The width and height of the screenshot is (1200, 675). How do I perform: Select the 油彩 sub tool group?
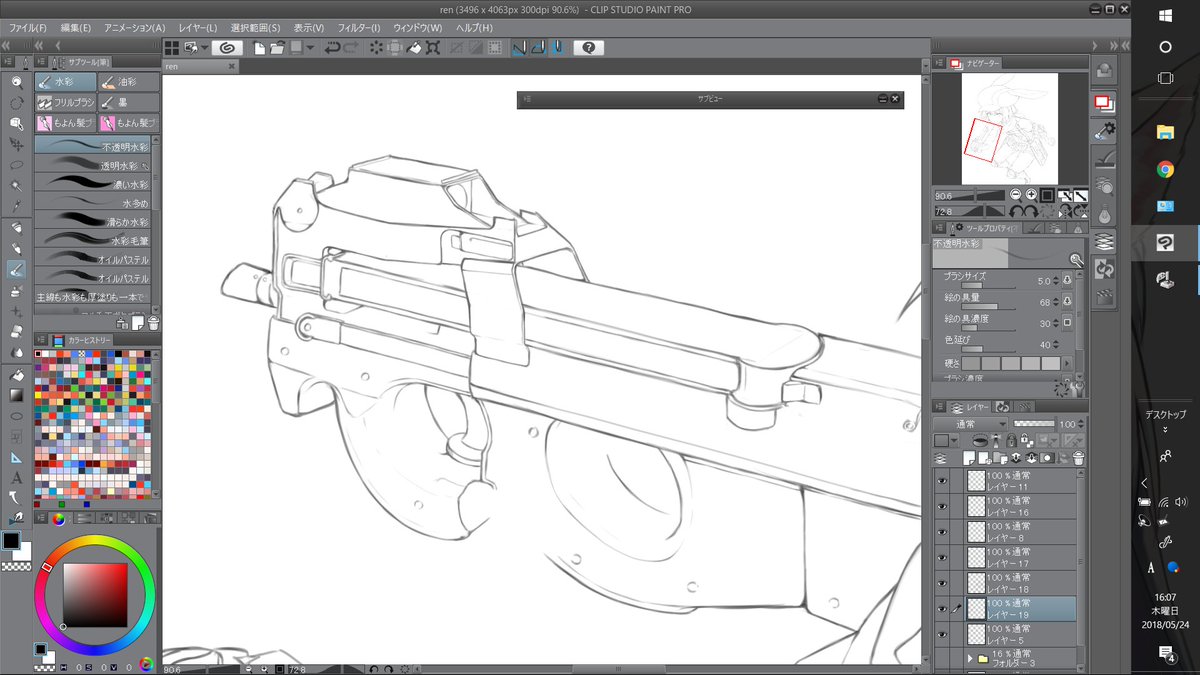[x=129, y=82]
